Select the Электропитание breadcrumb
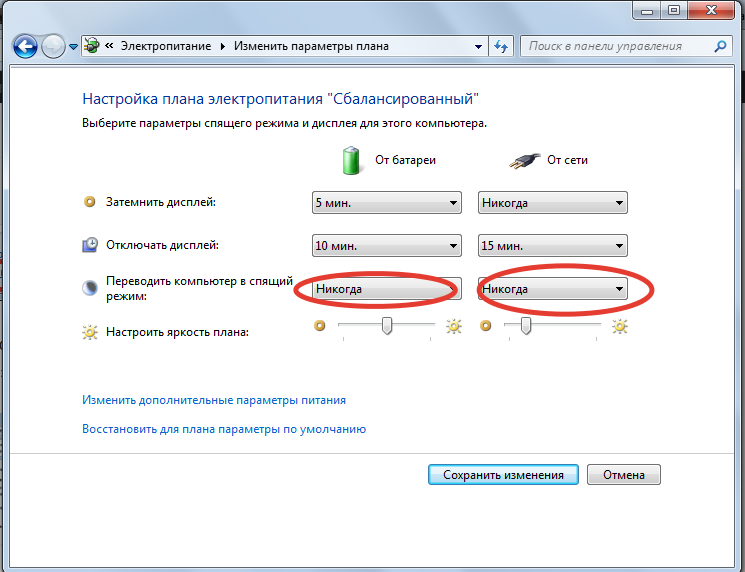 pyautogui.click(x=165, y=46)
